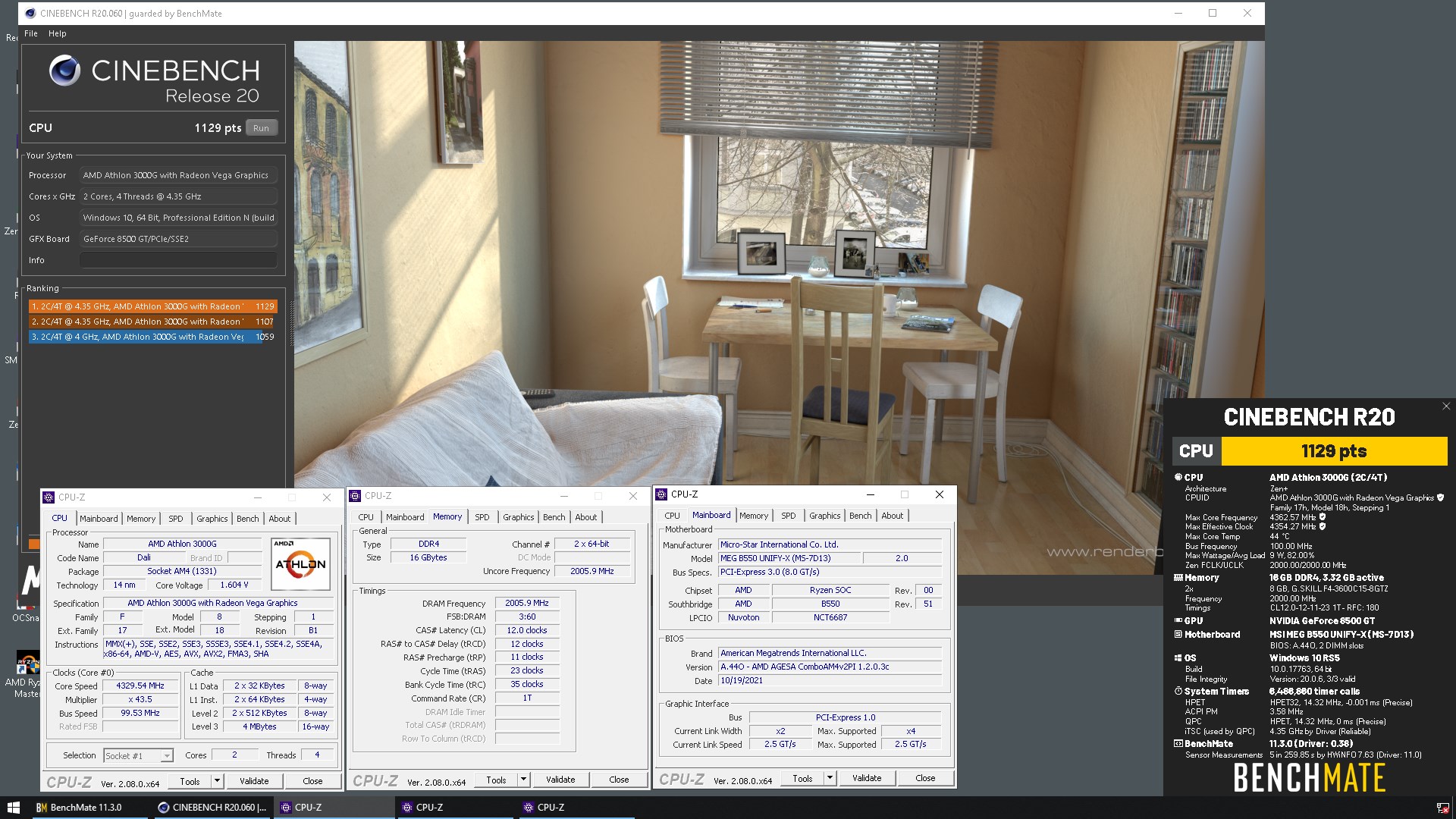Click the yellow 1129 pts score bar

pos(1334,451)
